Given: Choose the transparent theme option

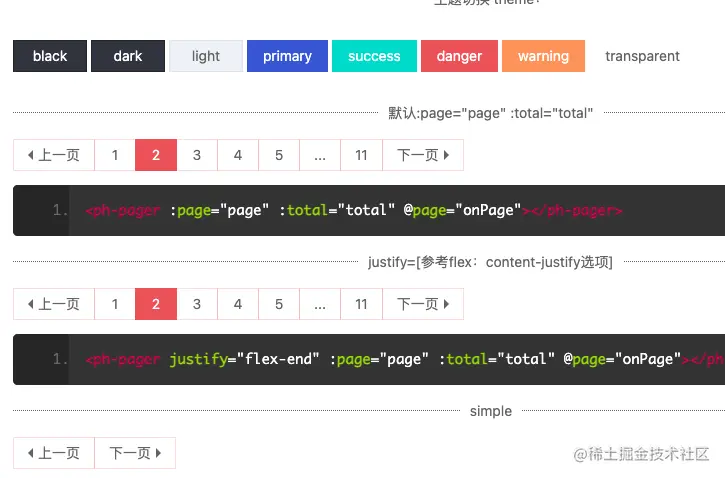Looking at the screenshot, I should click(642, 56).
